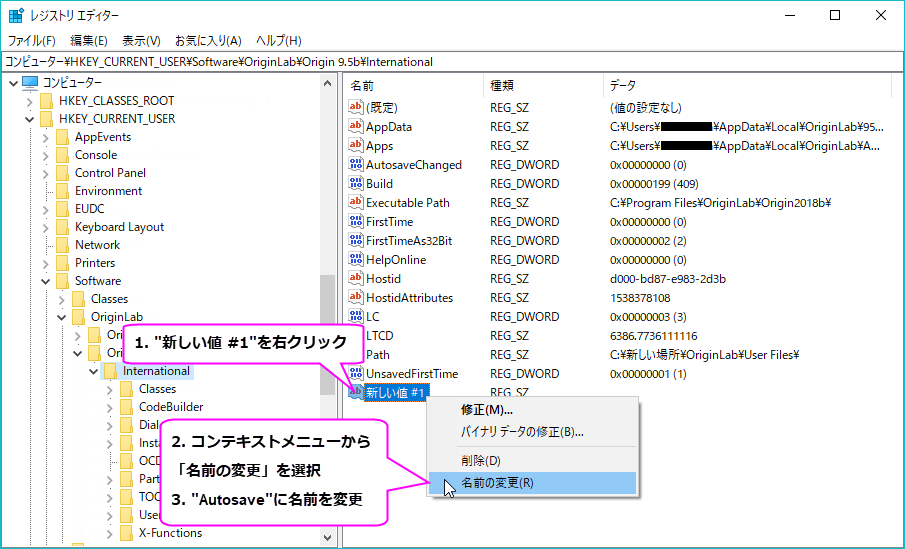The image size is (905, 549).
Task: Click the string icon next to Hostid
Action: 356,279
